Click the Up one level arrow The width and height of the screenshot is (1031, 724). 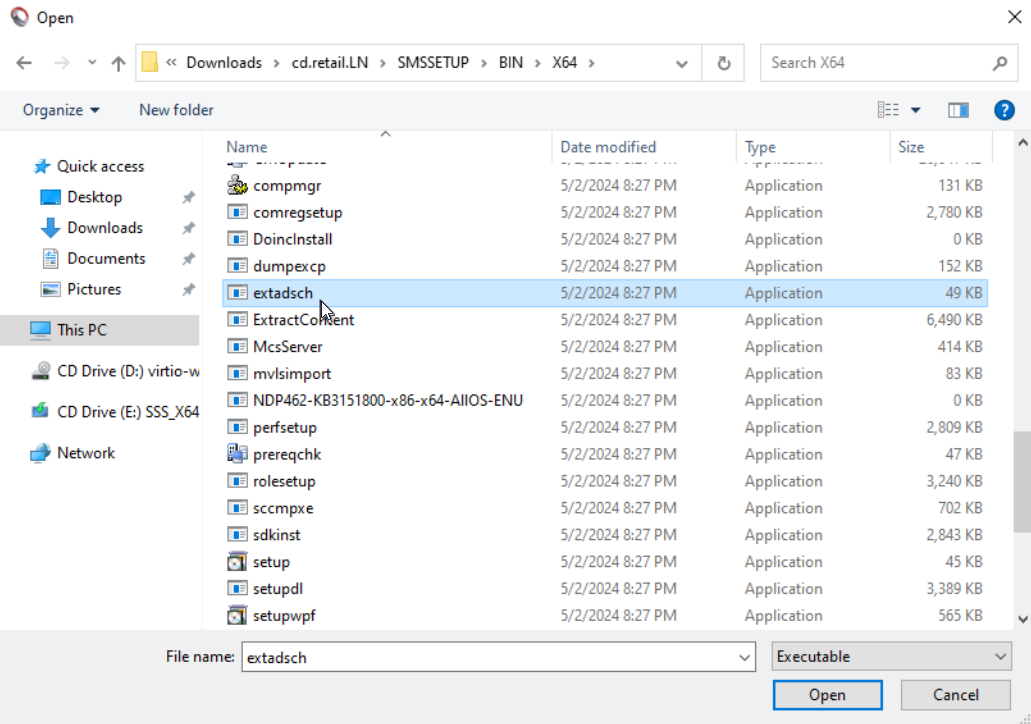tap(118, 63)
